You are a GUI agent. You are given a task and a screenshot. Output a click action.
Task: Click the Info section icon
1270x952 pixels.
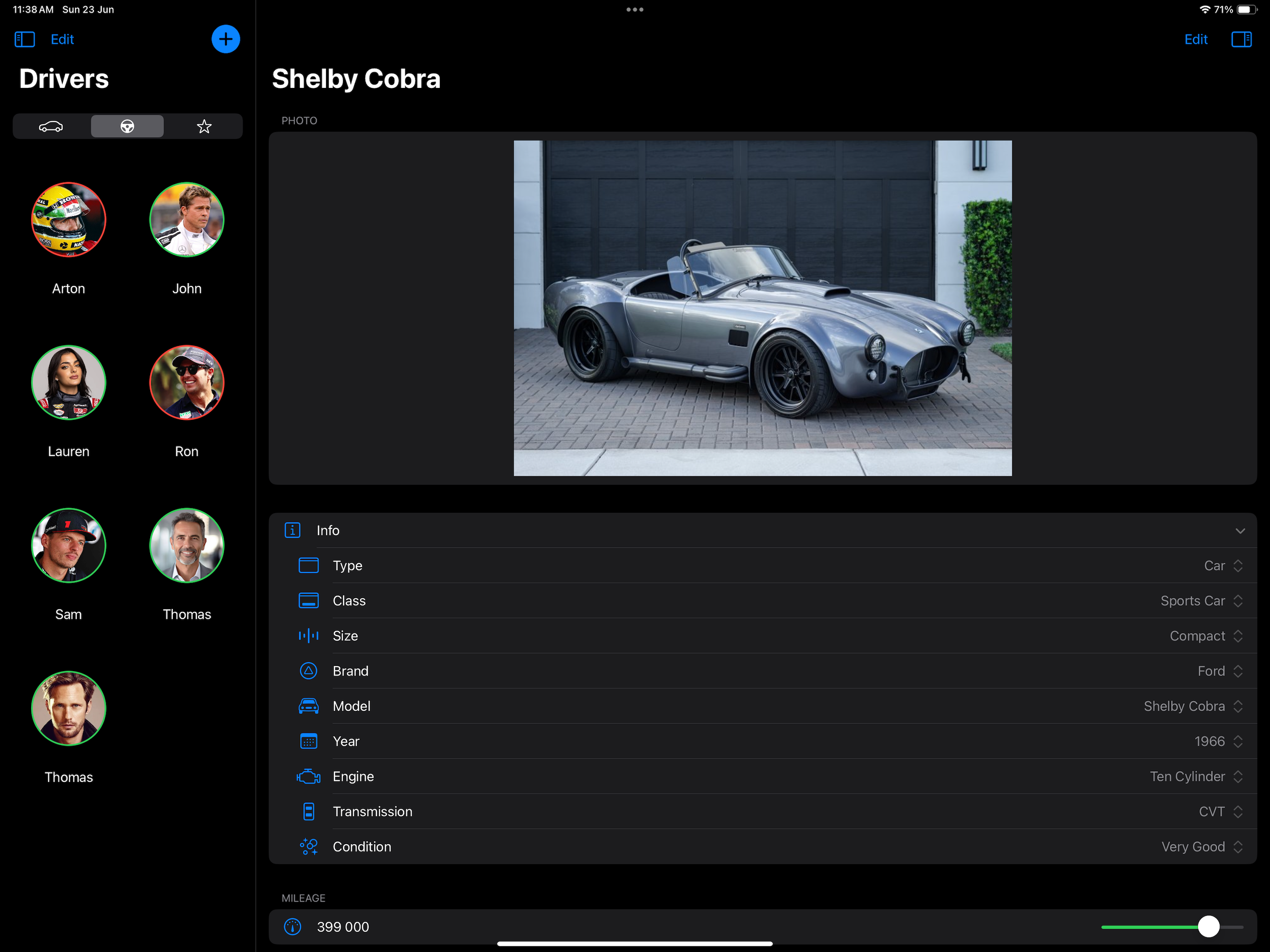(x=292, y=530)
